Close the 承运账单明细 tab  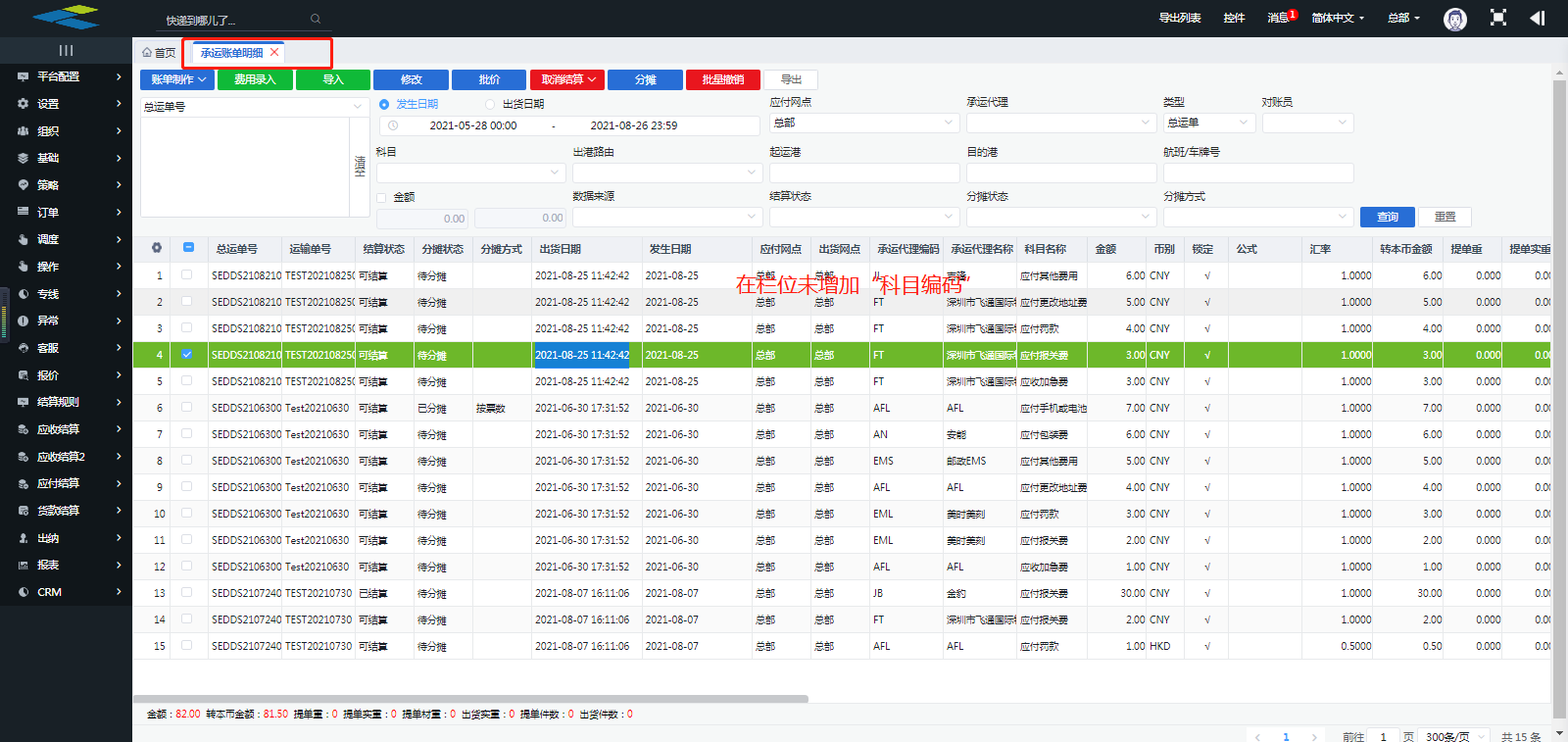click(x=274, y=52)
